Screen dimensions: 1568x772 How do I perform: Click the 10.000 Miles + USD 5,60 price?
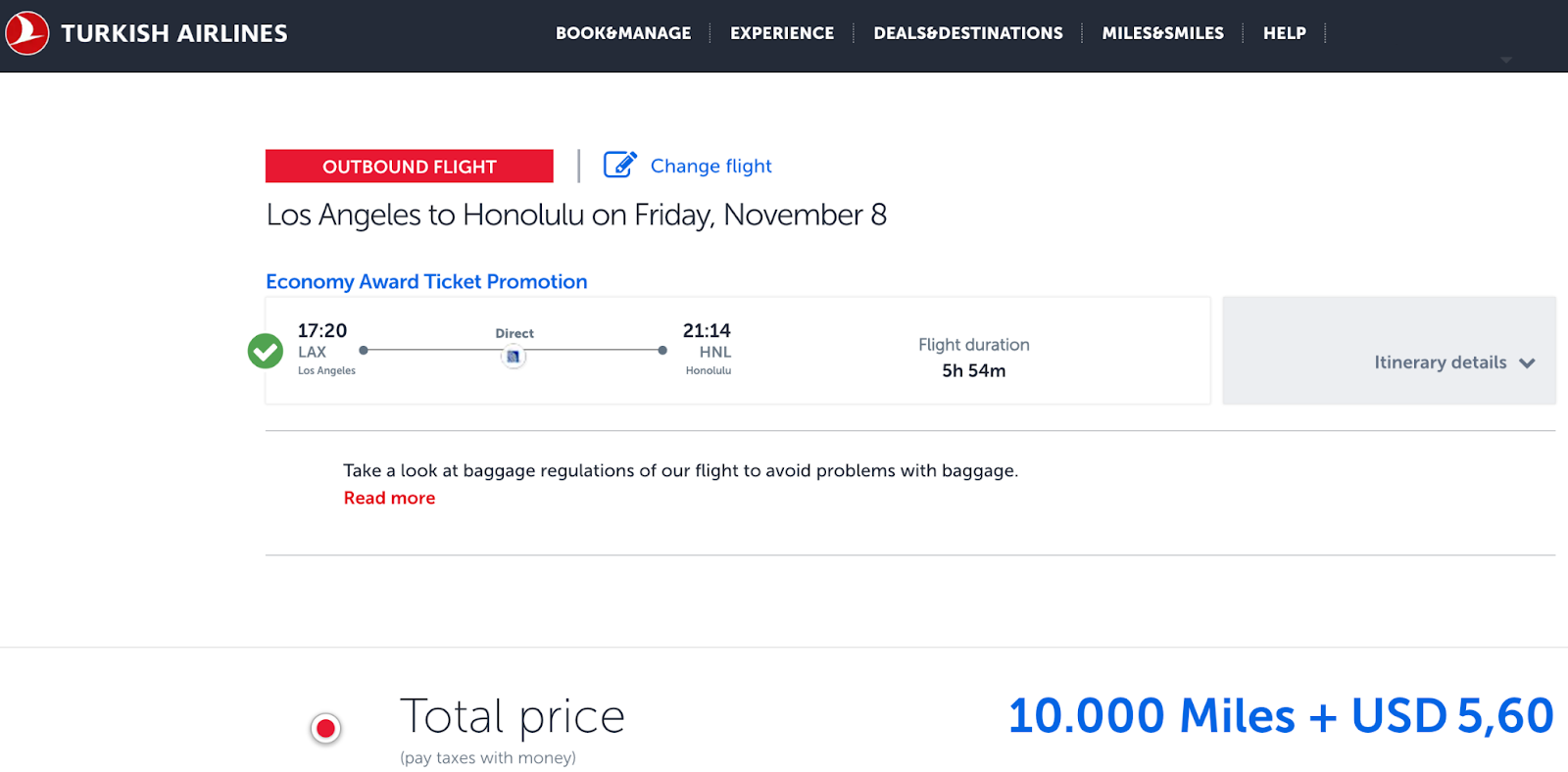(1281, 715)
